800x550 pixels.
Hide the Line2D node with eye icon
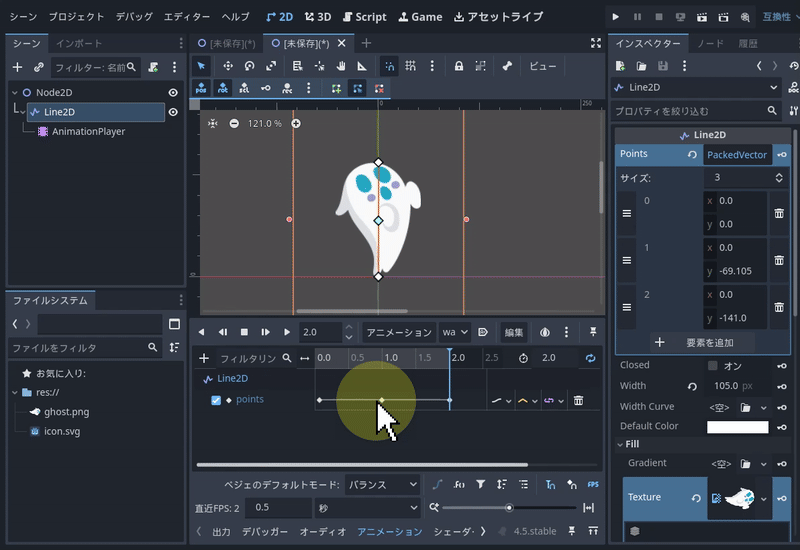(x=173, y=112)
